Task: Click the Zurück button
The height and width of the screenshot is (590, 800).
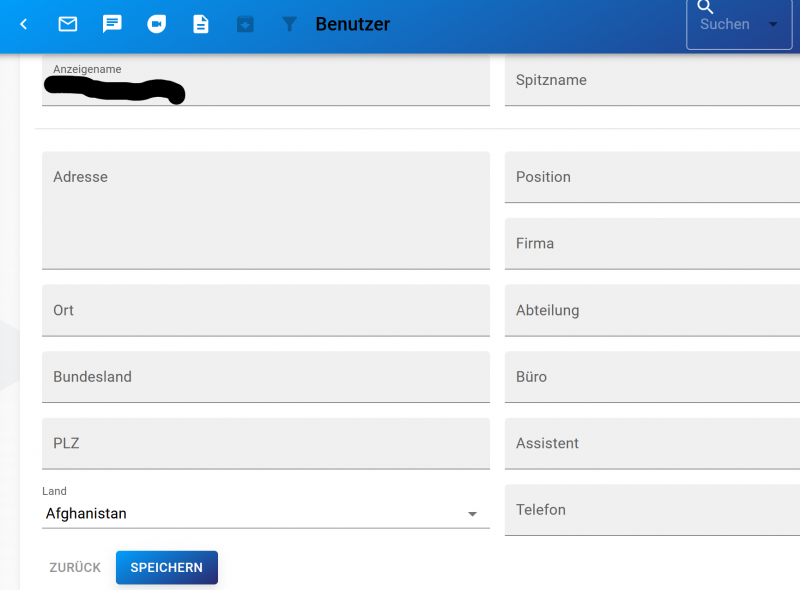Action: (x=75, y=567)
